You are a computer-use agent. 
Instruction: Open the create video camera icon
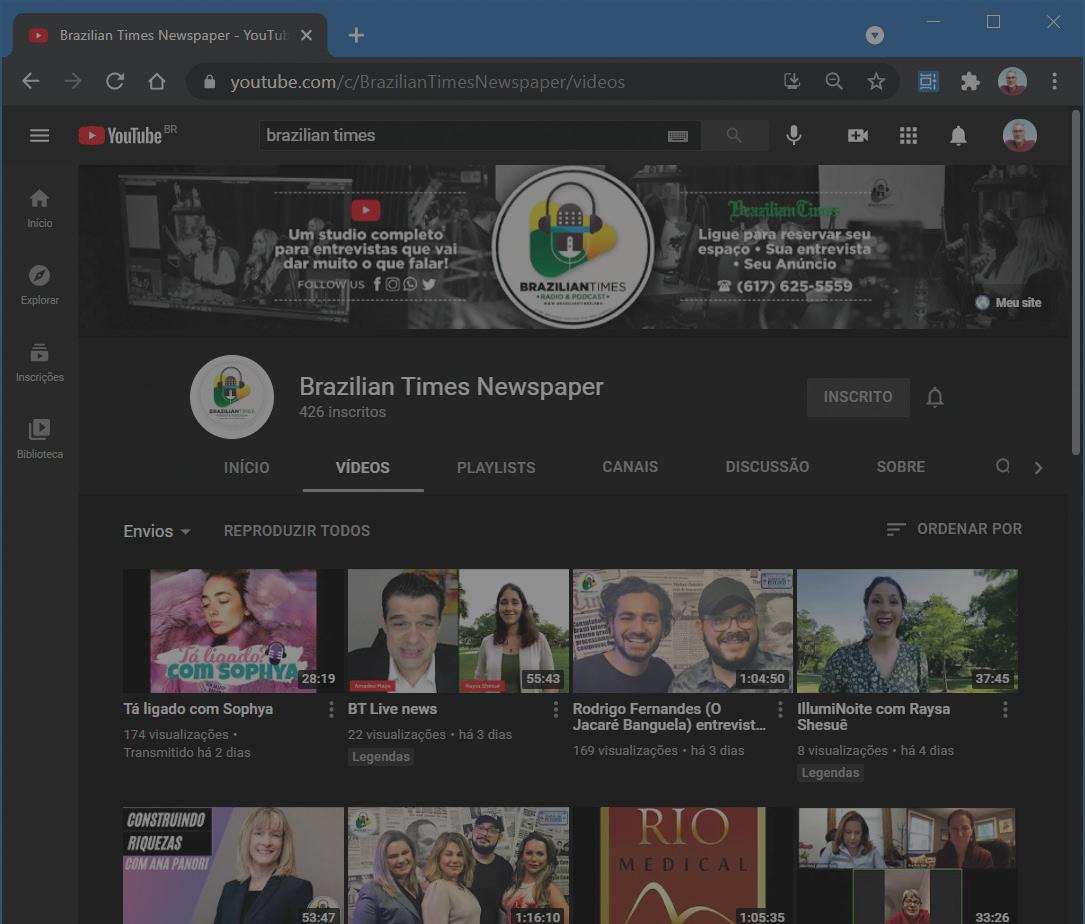pyautogui.click(x=857, y=135)
